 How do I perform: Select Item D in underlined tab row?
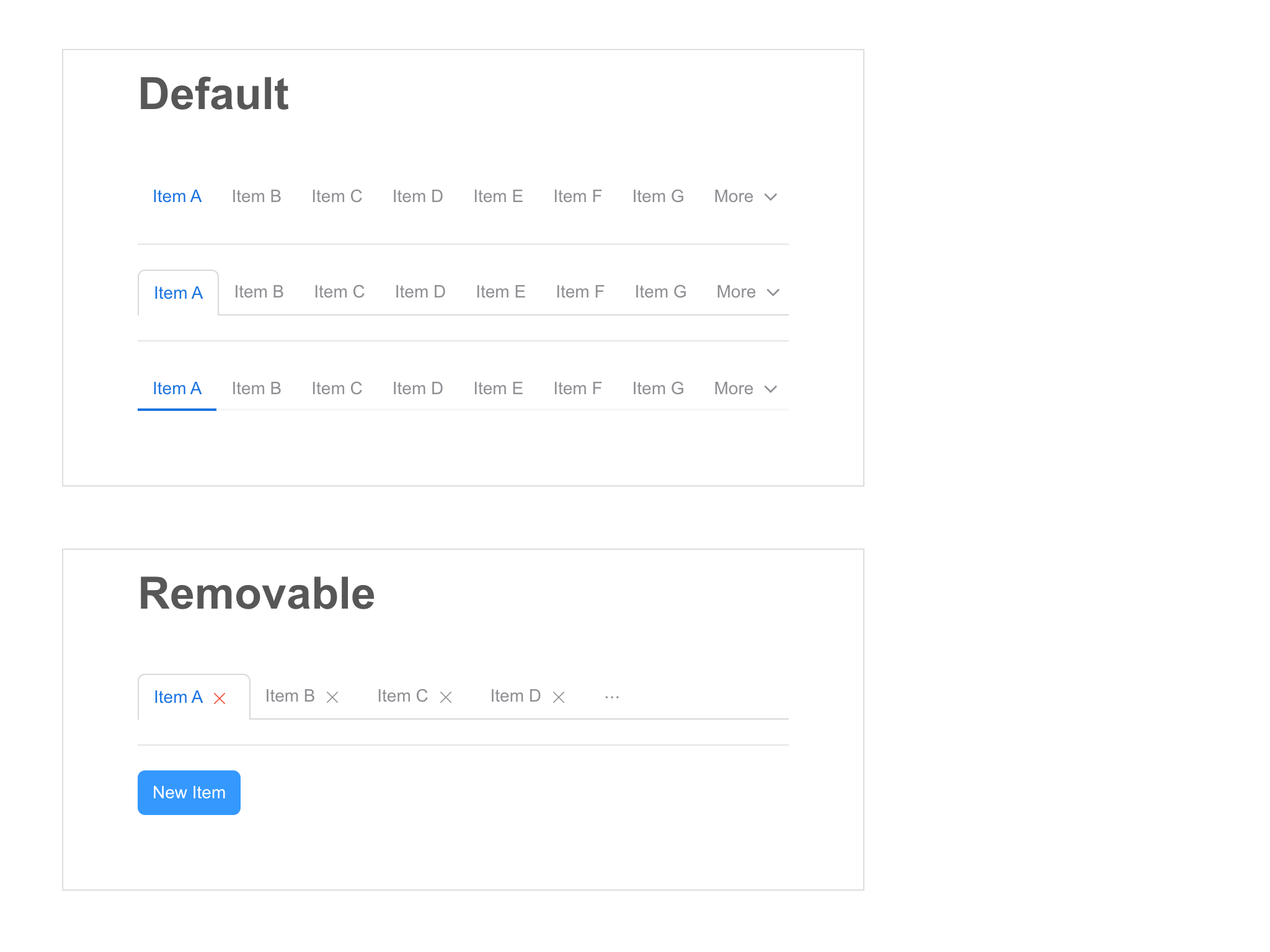418,389
